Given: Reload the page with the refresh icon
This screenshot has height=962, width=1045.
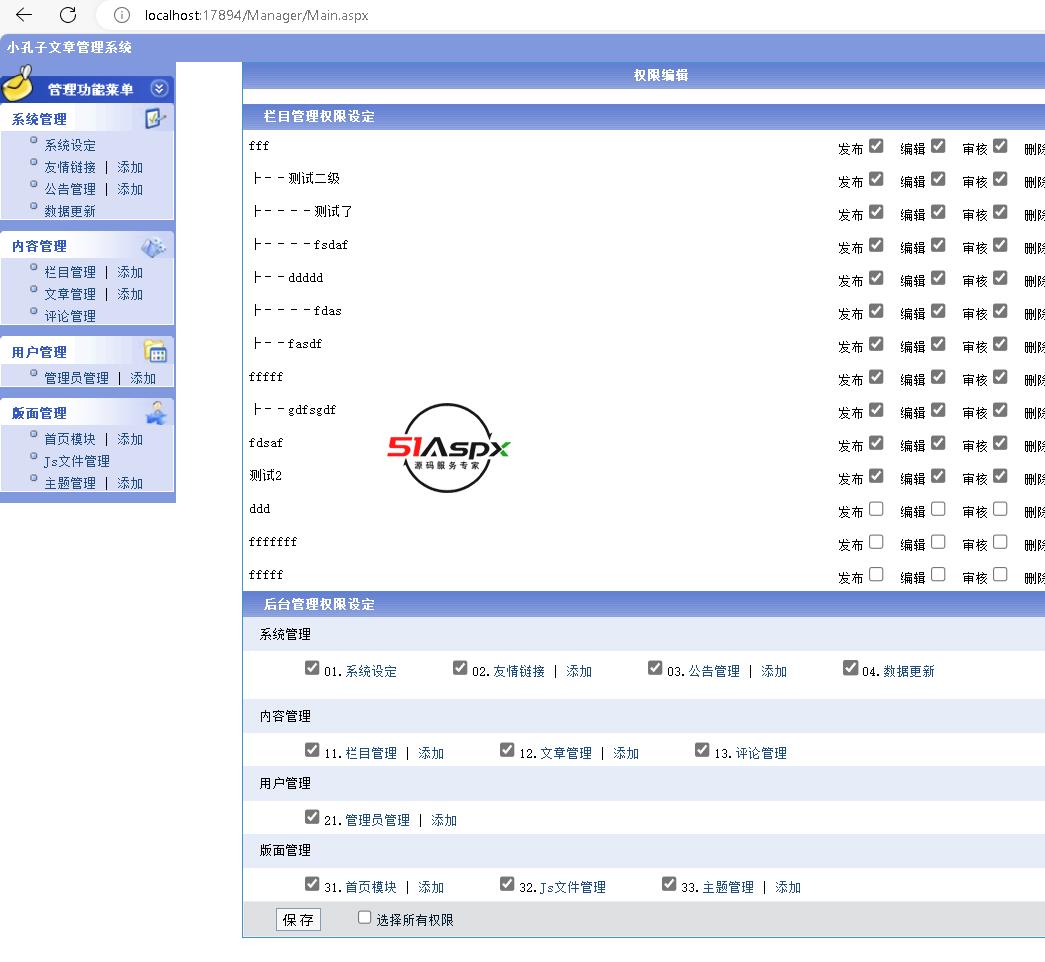Looking at the screenshot, I should coord(68,15).
